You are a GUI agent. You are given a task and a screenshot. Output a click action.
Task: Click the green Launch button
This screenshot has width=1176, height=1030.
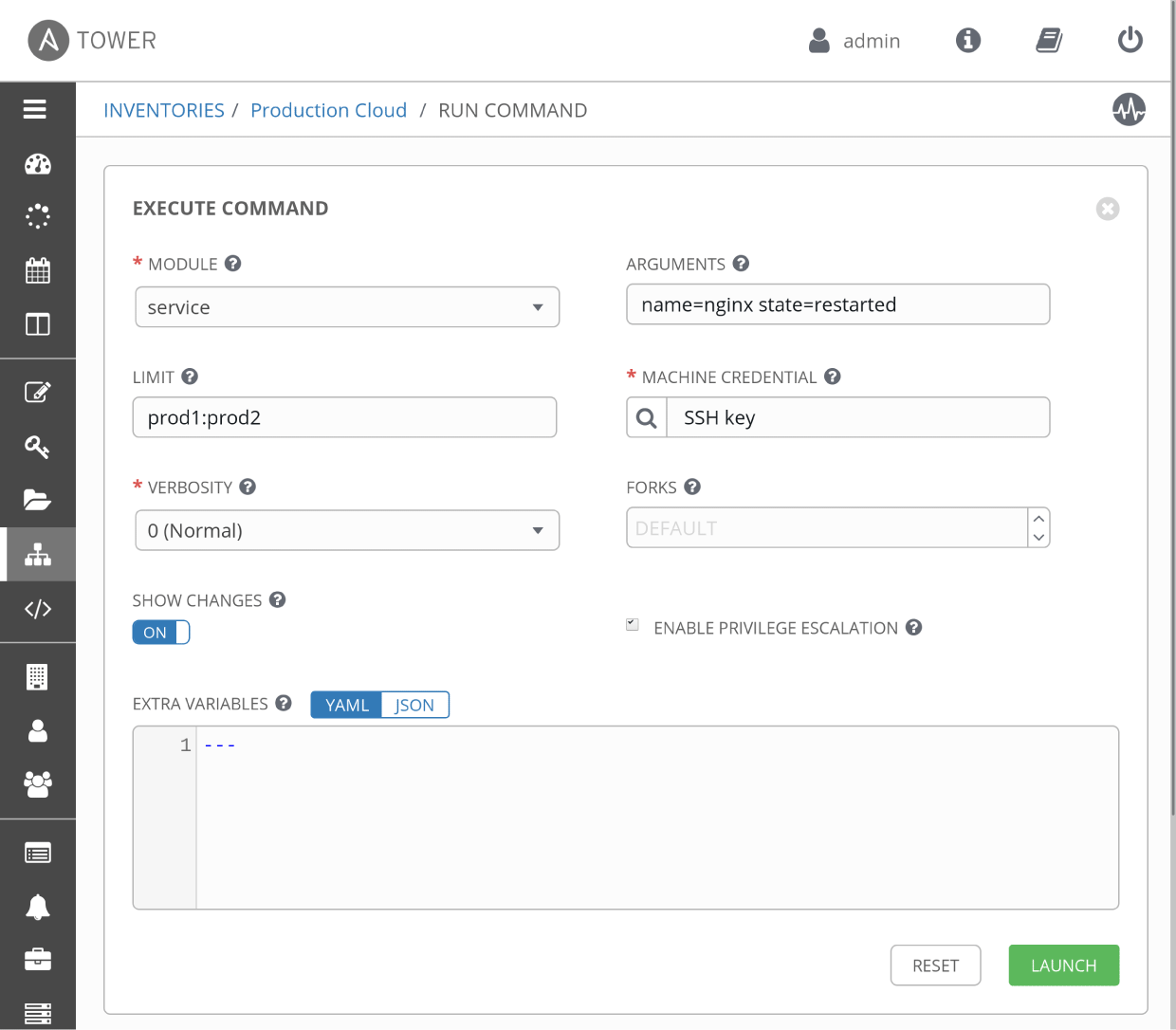[x=1063, y=966]
